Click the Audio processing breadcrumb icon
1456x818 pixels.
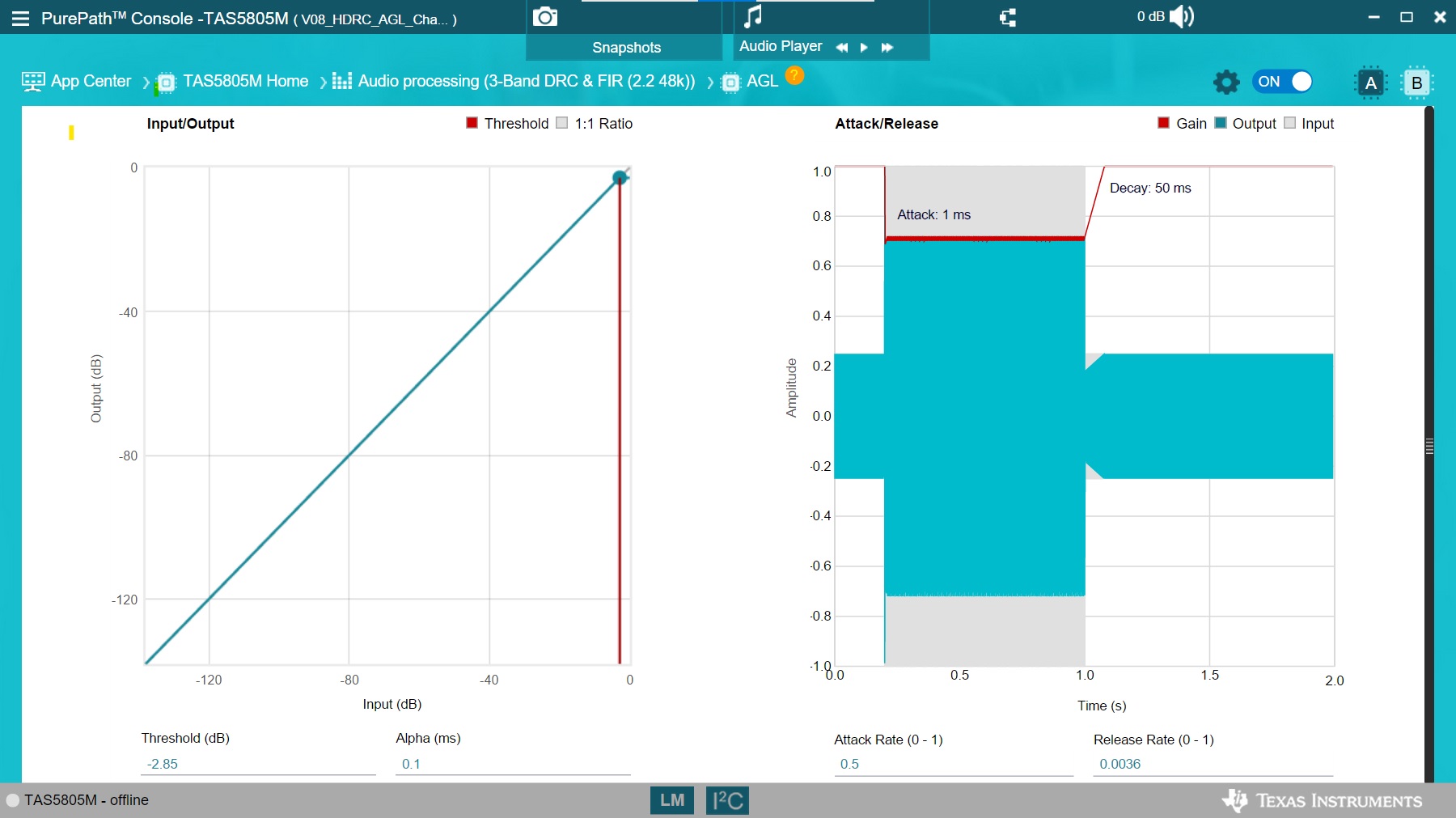point(342,81)
